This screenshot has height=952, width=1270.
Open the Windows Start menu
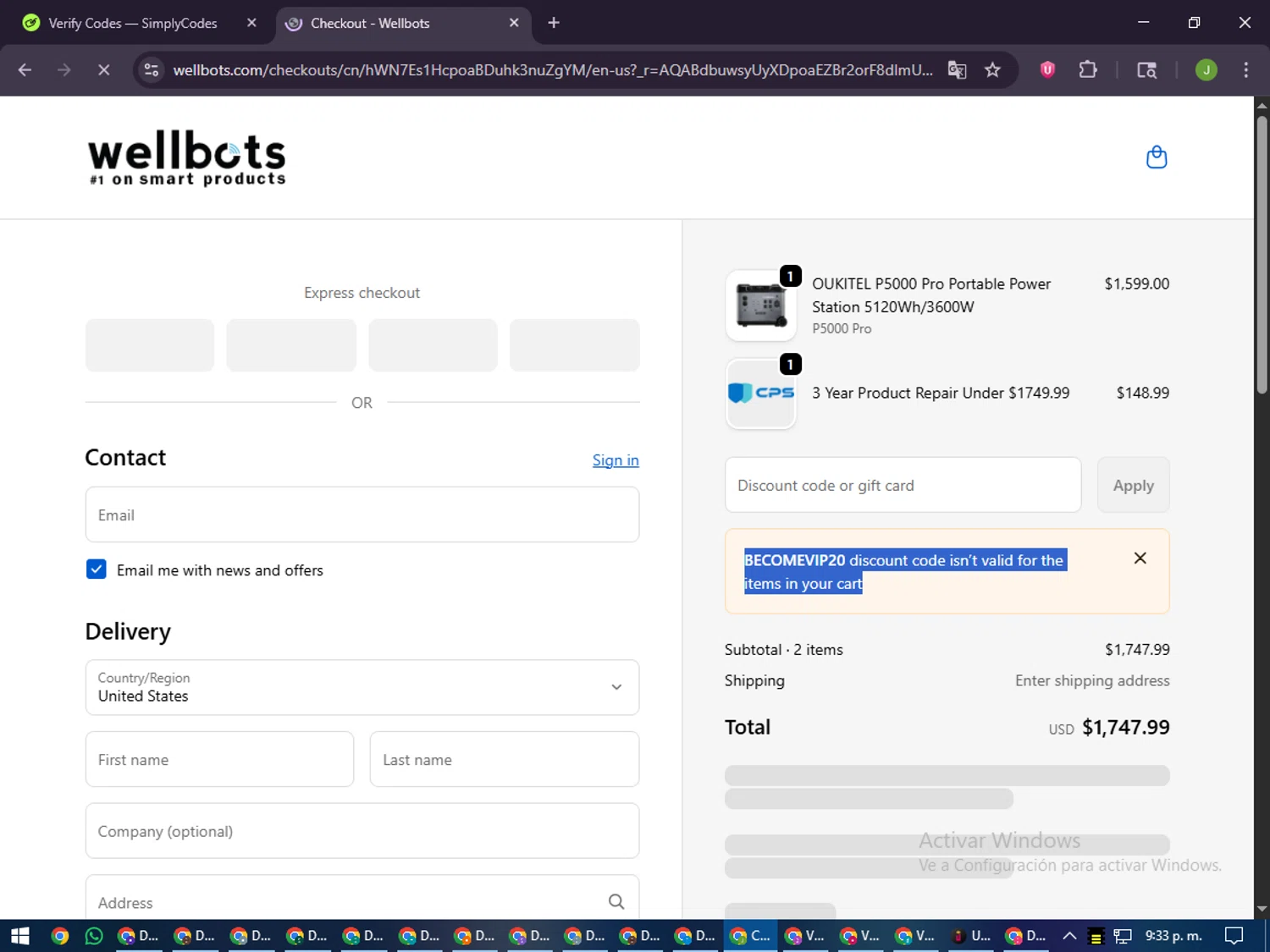point(19,936)
